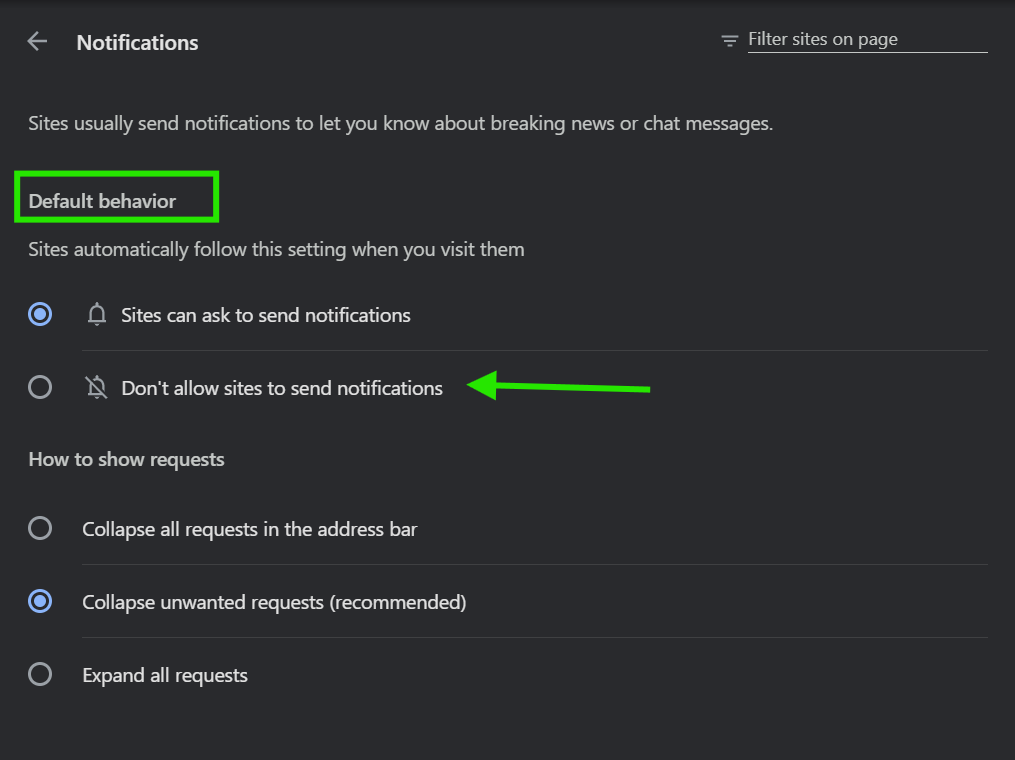Viewport: 1015px width, 760px height.
Task: Choose the "Collapse all requests" radio circle
Action: point(40,528)
